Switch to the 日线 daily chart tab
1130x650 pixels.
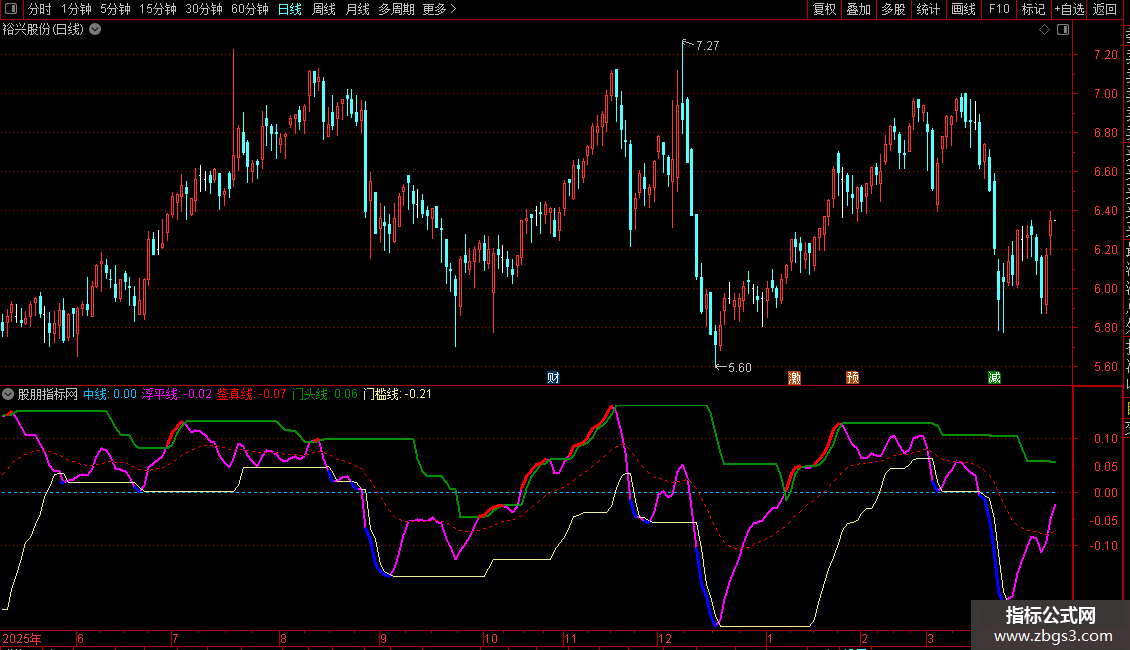tap(289, 10)
